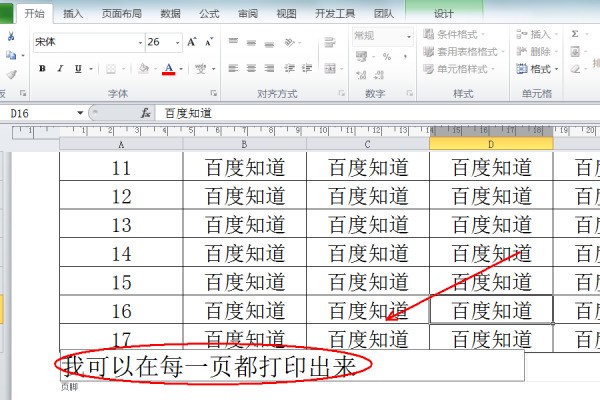600x400 pixels.
Task: Increase font size with the enlarge-A icon
Action: click(x=192, y=42)
